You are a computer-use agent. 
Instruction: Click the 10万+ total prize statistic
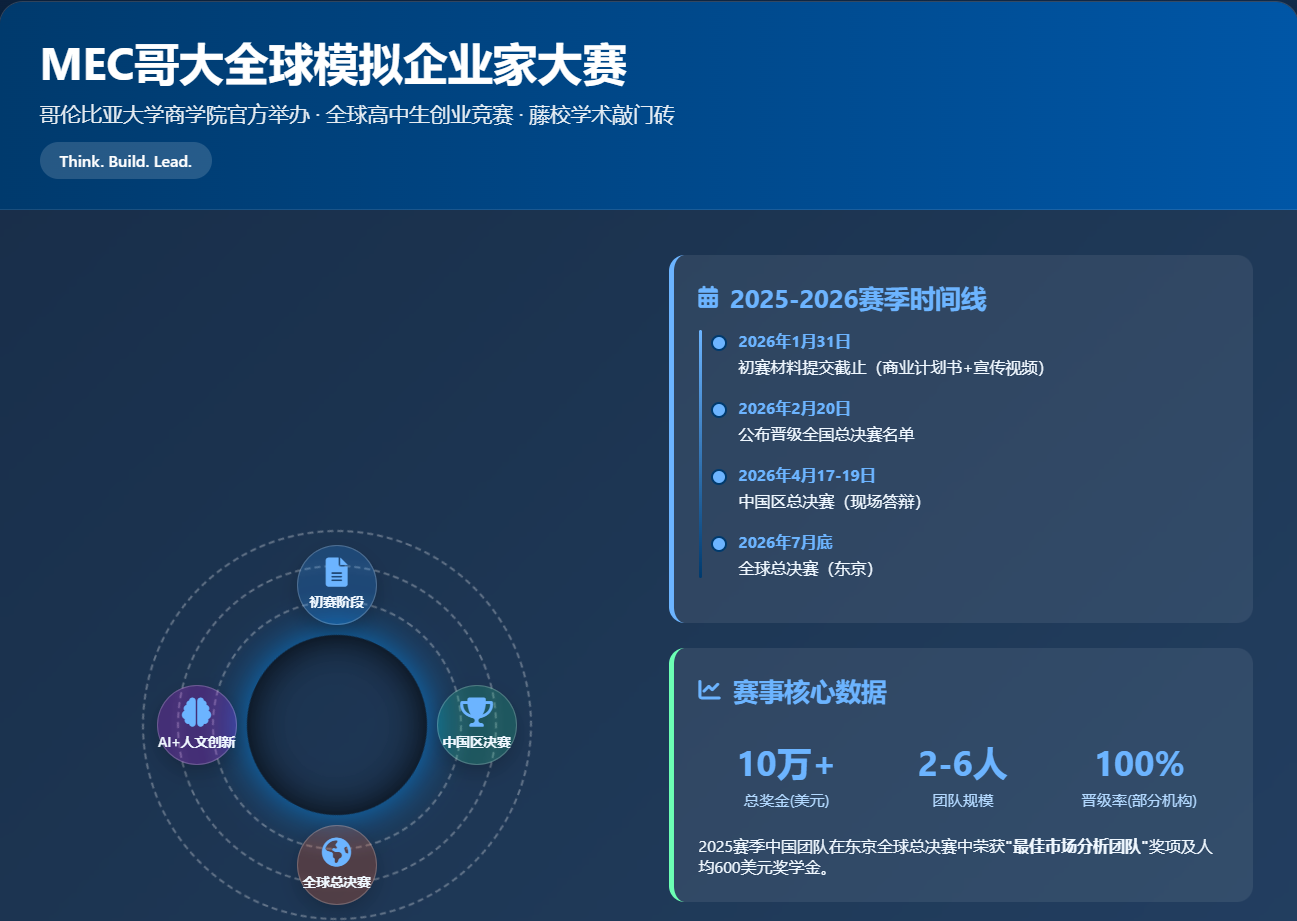click(786, 765)
